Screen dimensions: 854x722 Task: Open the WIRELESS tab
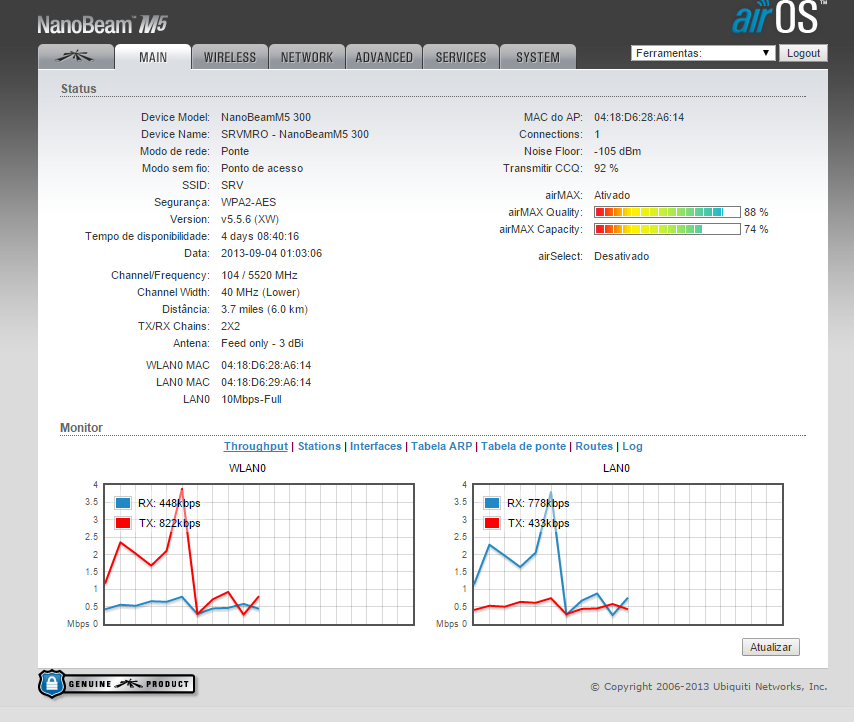pos(230,57)
